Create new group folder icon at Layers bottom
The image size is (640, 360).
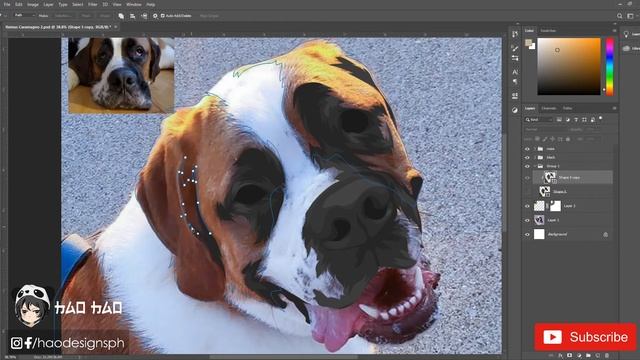pos(588,356)
